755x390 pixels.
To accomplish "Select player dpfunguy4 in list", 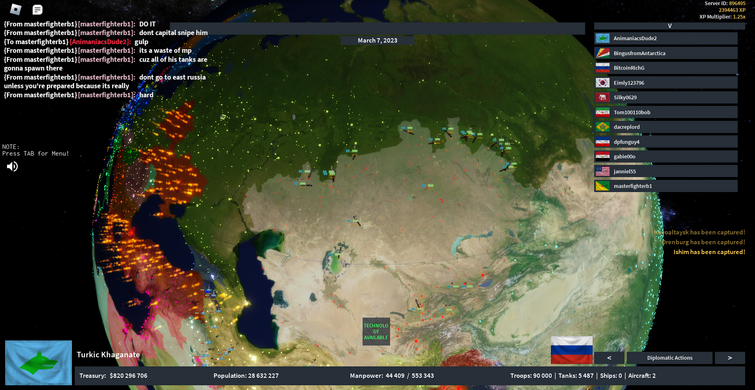I will tap(666, 142).
